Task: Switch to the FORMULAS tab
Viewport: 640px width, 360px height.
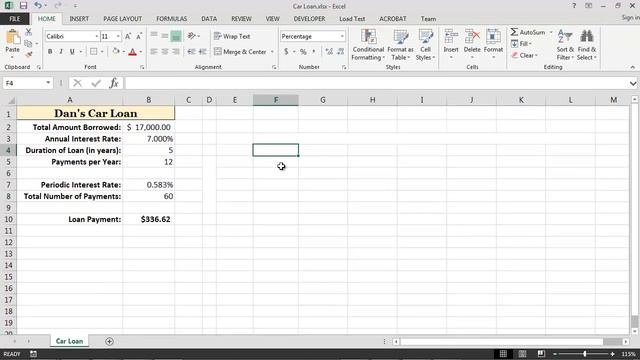Action: (x=171, y=19)
